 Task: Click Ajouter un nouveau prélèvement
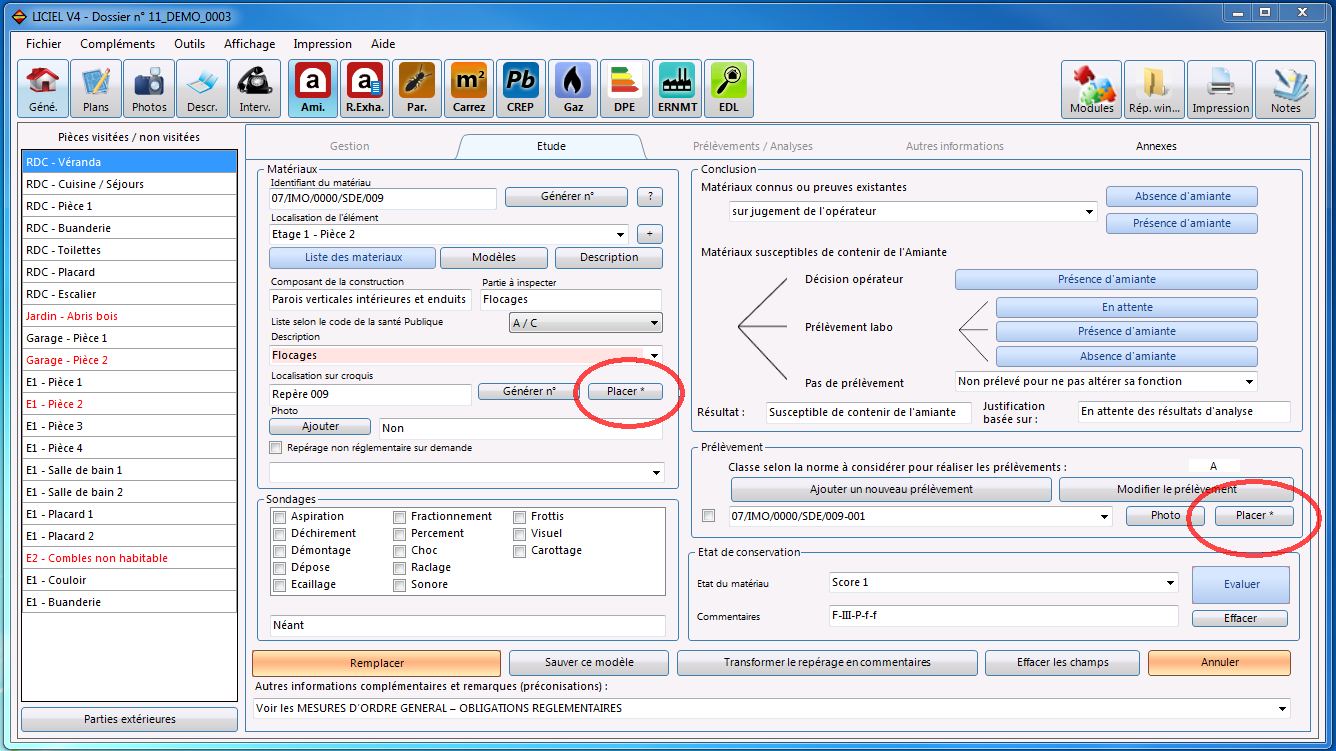point(891,489)
